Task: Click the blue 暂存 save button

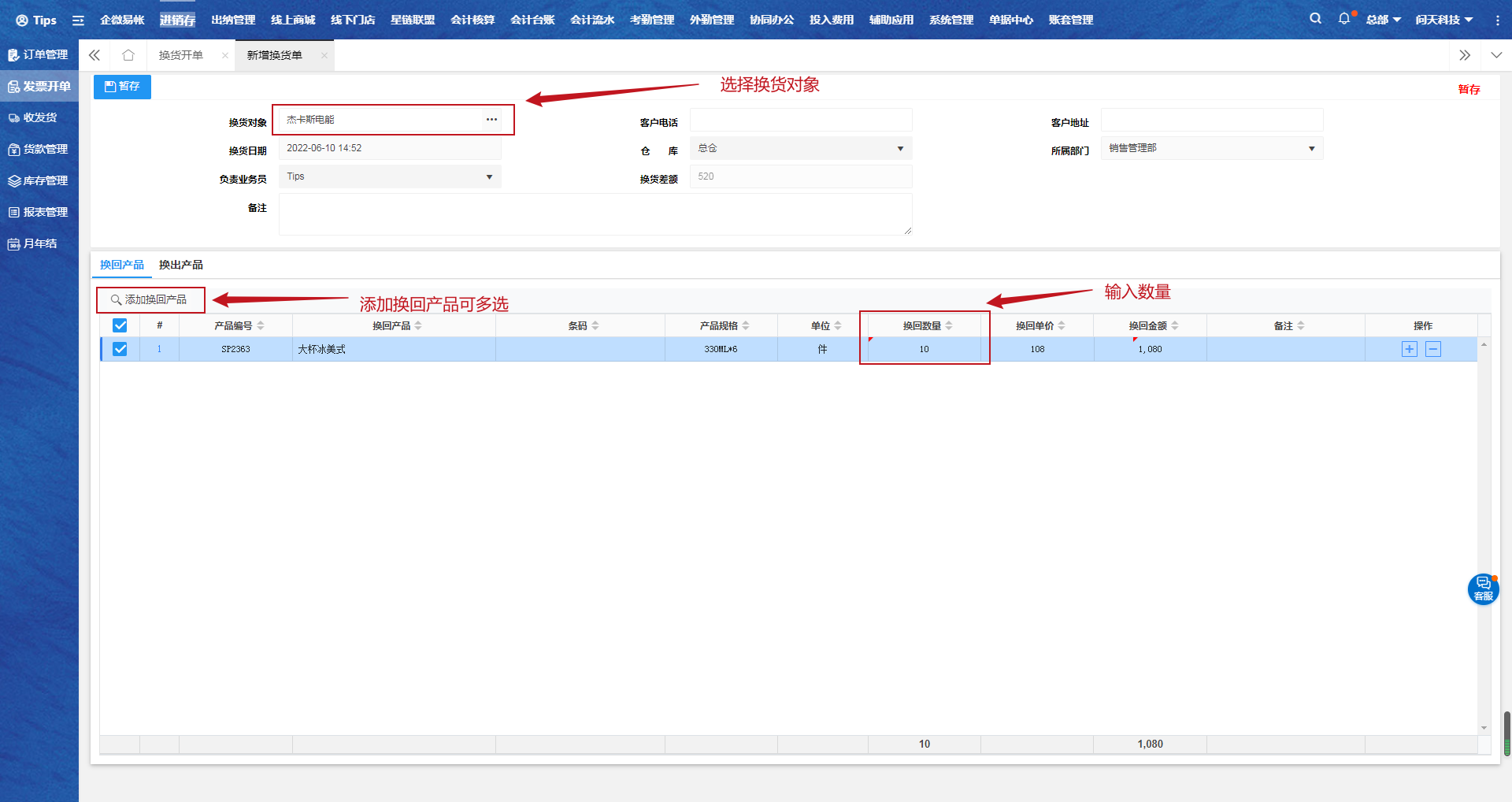Action: click(x=122, y=87)
